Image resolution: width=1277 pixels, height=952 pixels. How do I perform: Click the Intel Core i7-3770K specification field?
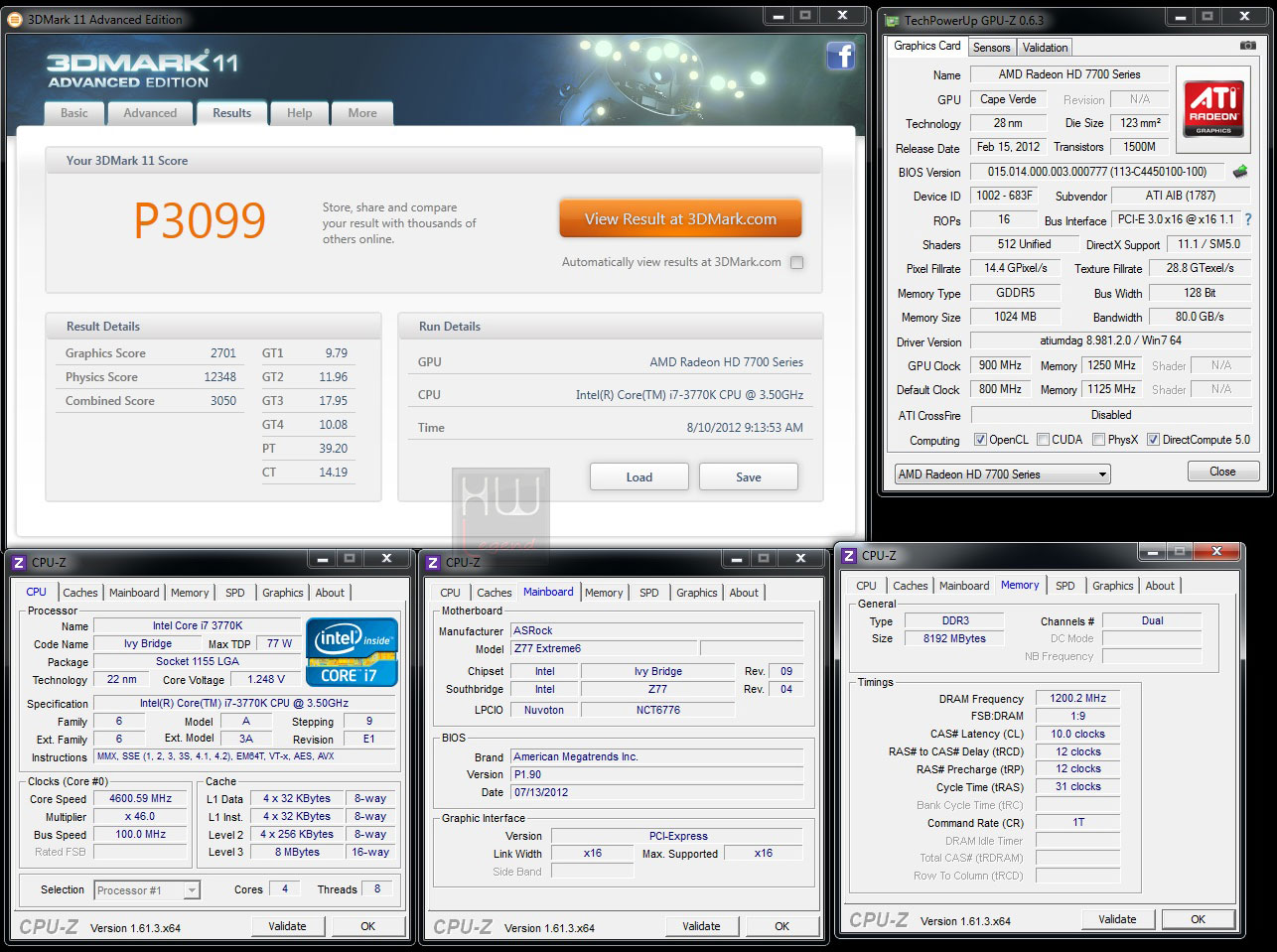[x=244, y=703]
